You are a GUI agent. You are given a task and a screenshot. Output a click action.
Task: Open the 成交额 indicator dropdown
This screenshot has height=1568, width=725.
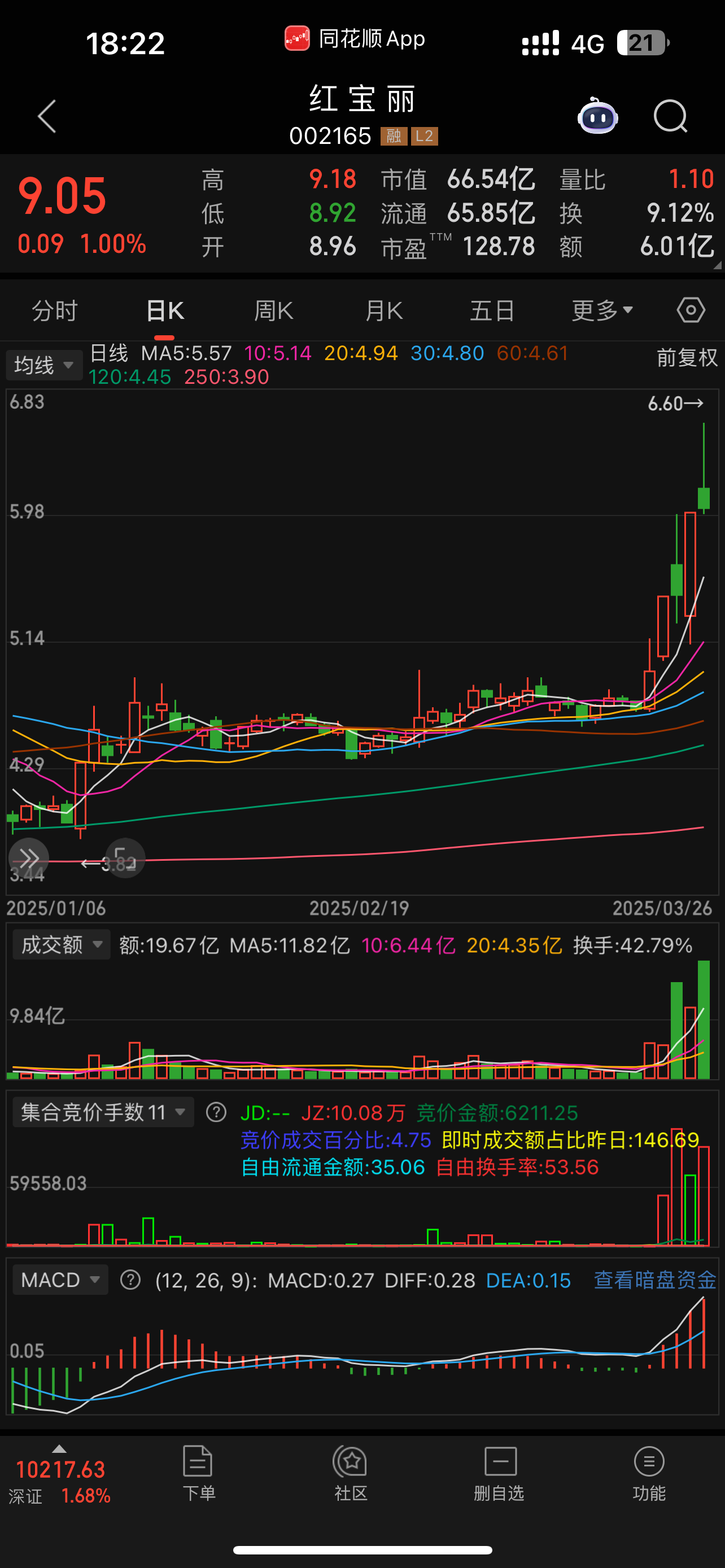pos(62,945)
